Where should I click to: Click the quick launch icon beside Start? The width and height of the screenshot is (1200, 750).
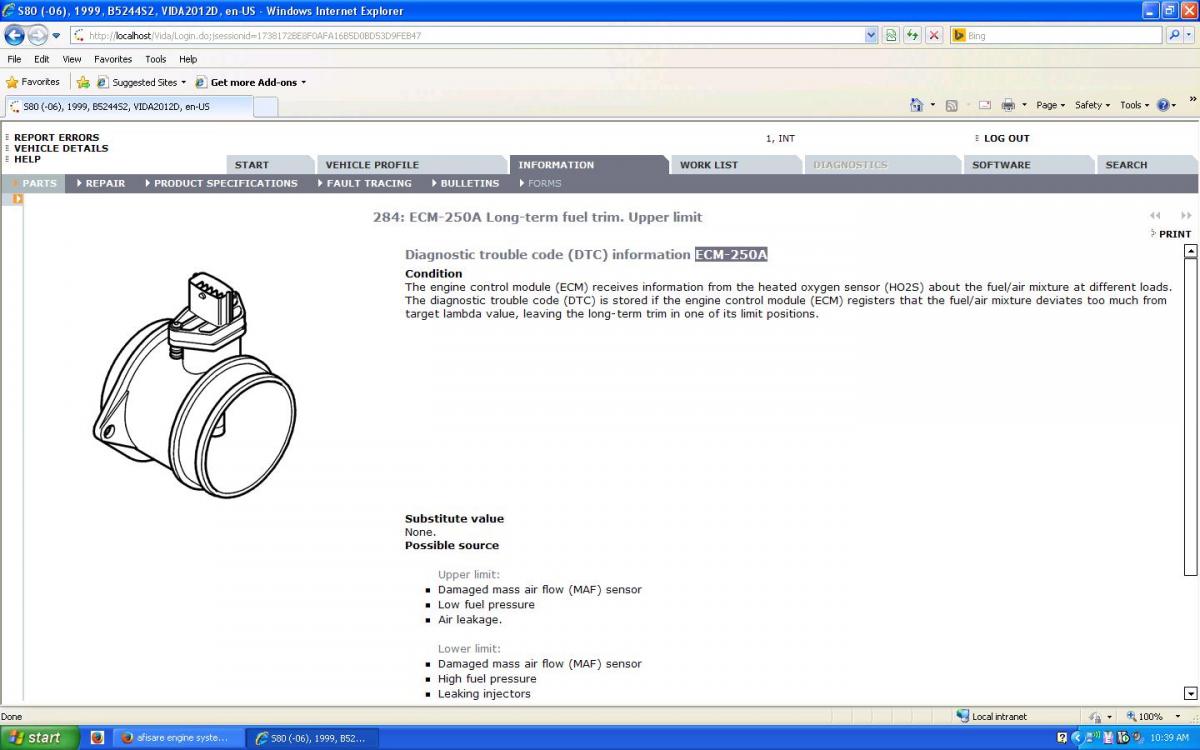click(97, 738)
